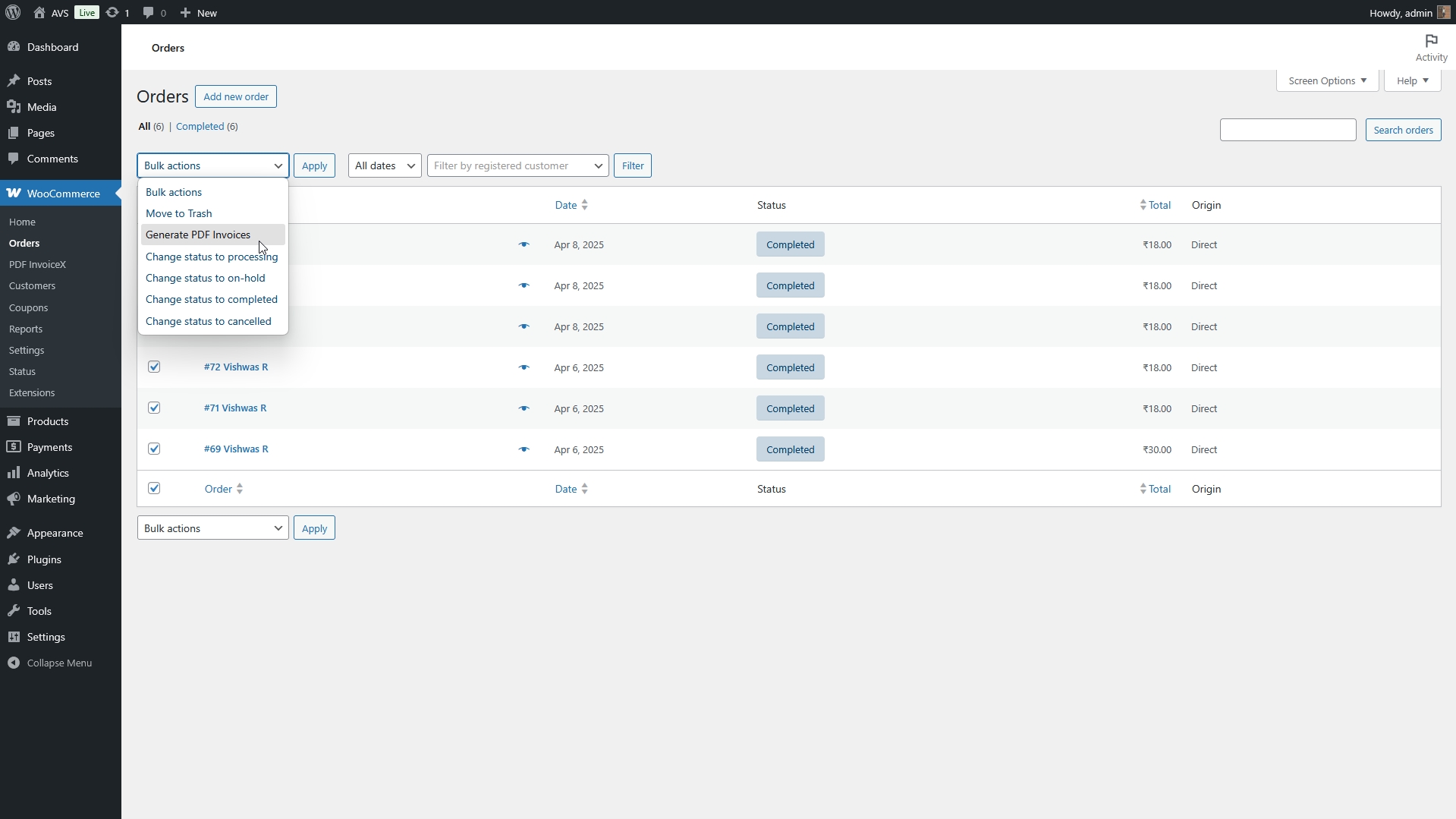Click the Users person icon
This screenshot has width=1456, height=819.
tap(14, 585)
